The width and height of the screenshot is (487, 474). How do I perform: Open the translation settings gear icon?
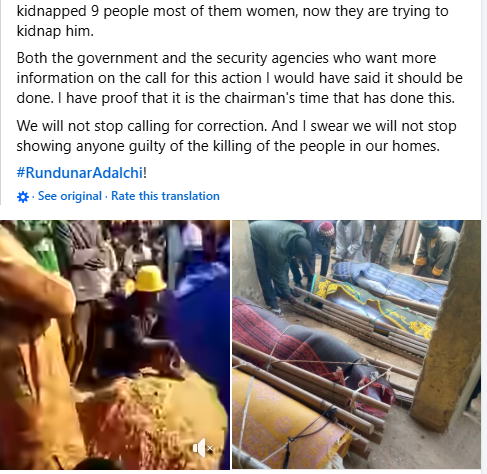23,197
